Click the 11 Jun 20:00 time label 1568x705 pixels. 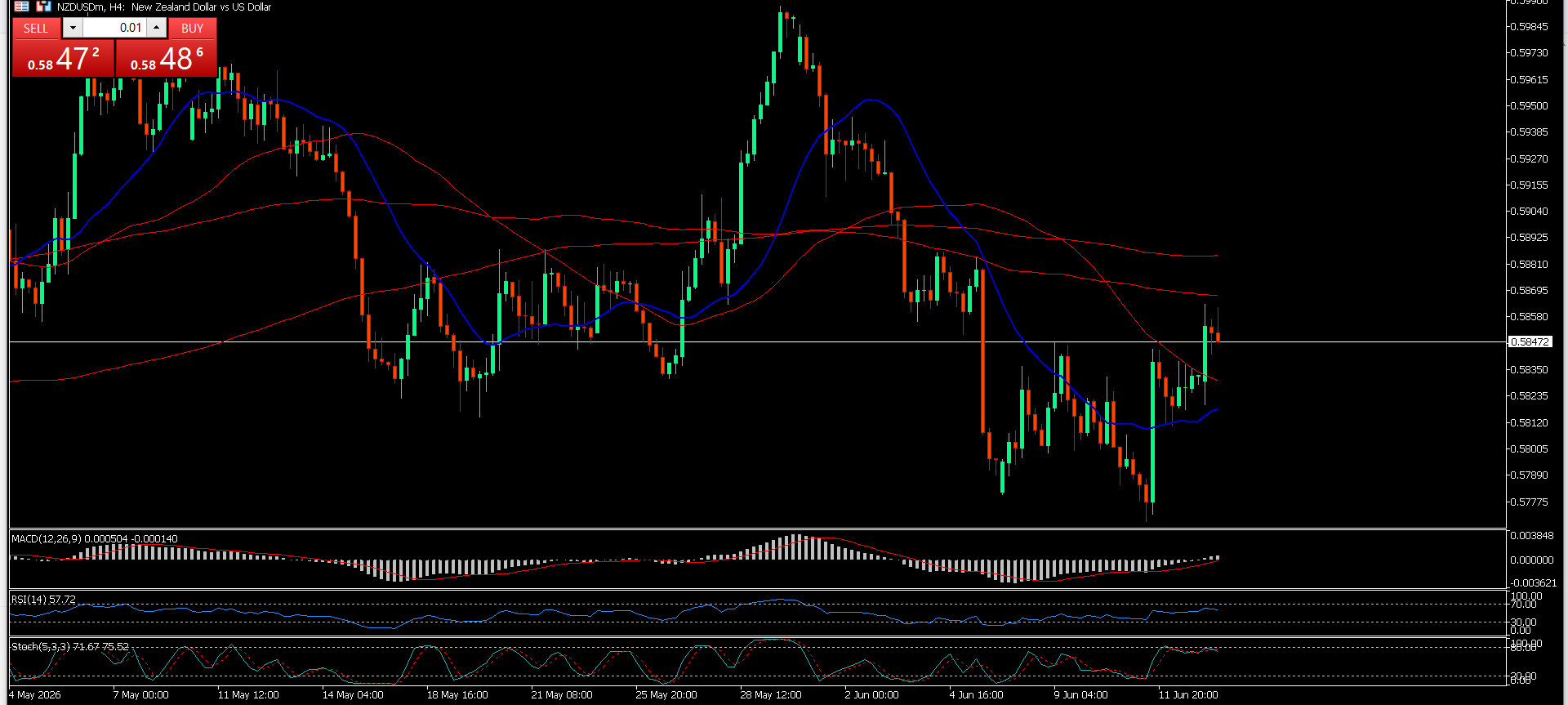[1188, 695]
